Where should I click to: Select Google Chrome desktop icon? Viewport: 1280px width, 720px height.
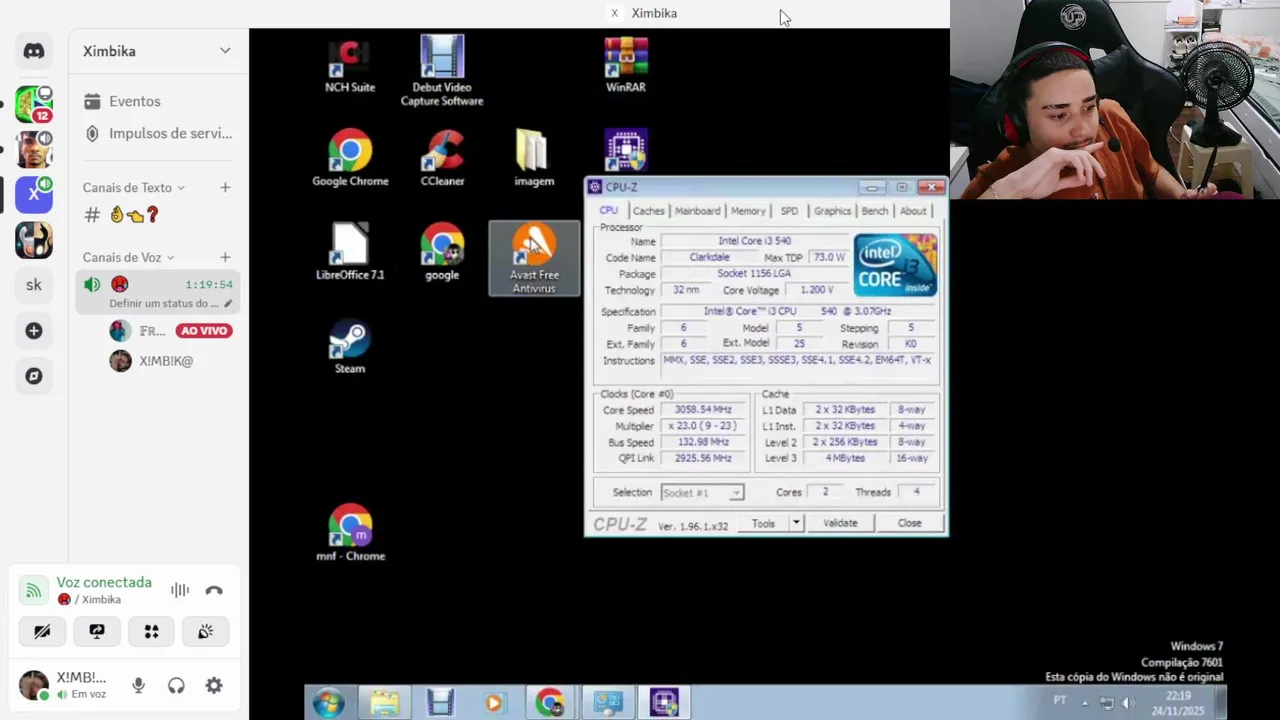coord(350,158)
